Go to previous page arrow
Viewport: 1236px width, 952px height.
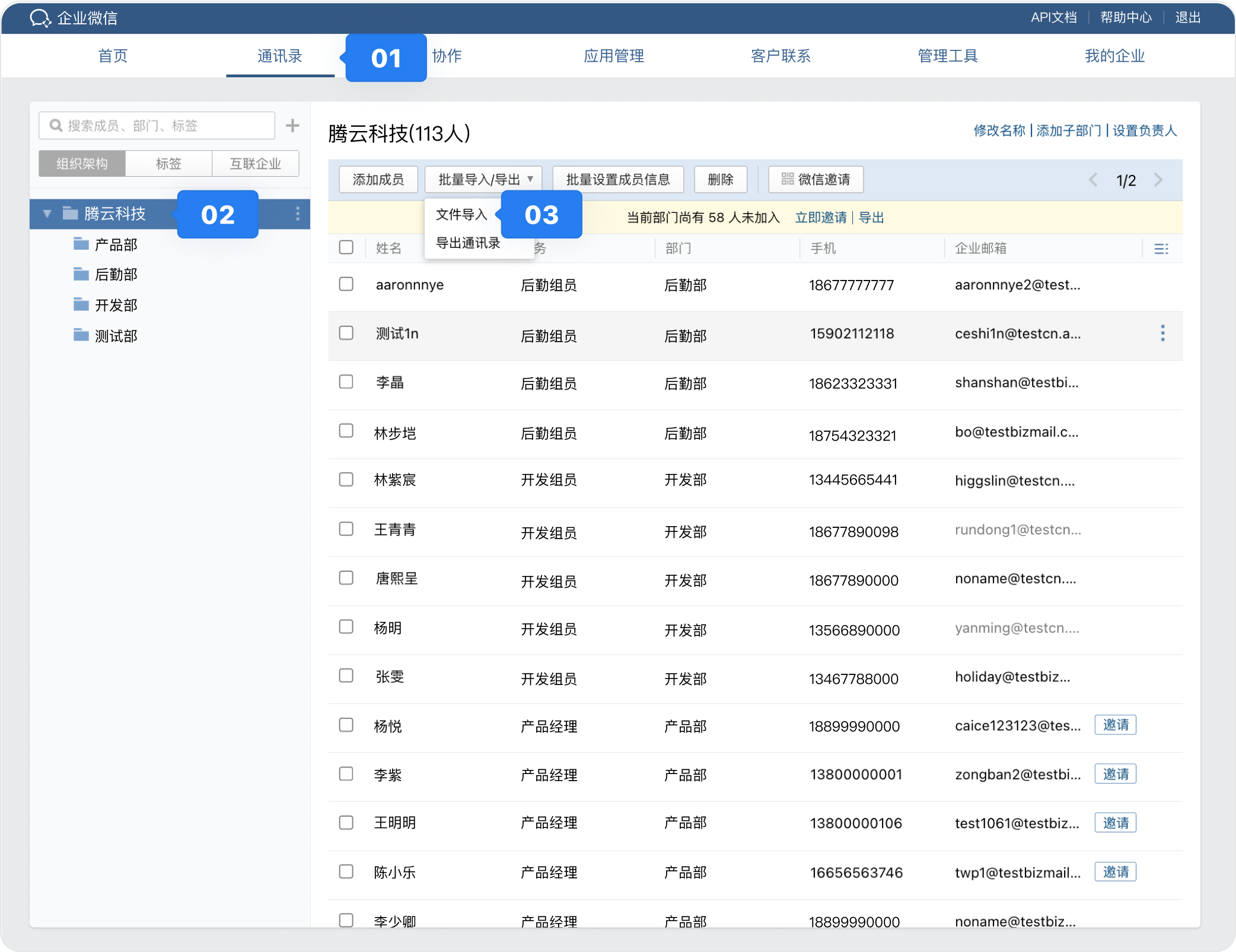1093,180
